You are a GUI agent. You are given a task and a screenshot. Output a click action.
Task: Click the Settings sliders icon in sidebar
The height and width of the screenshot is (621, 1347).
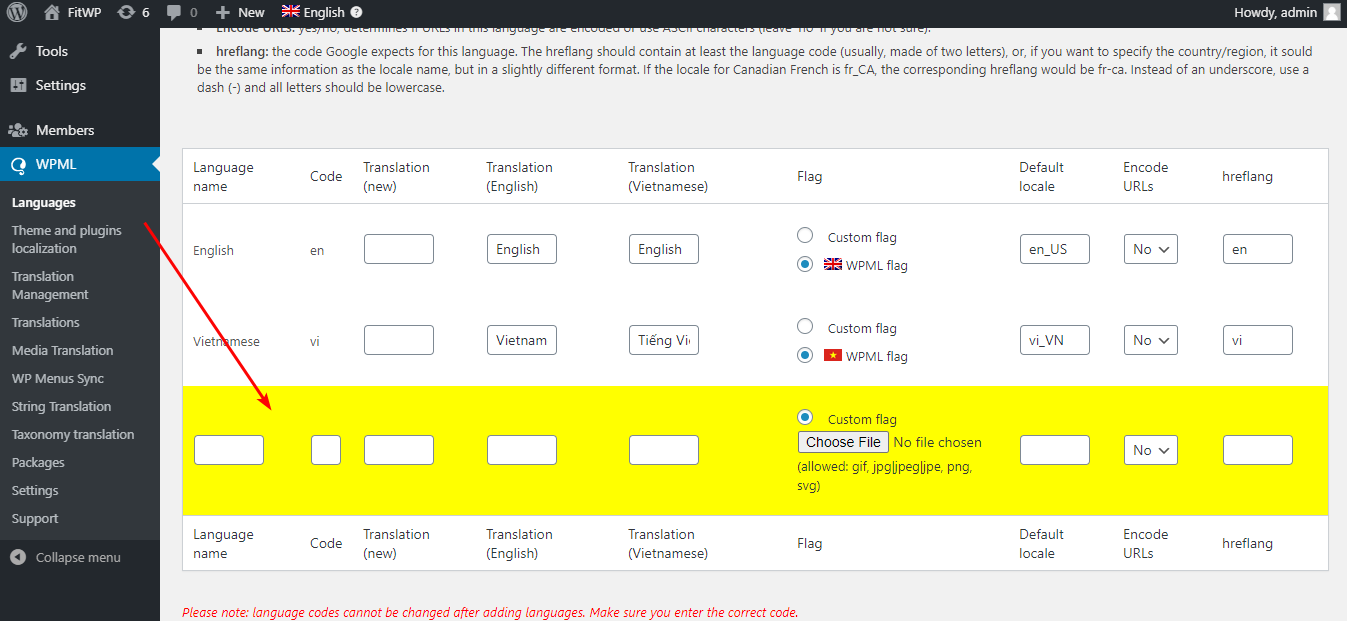(x=18, y=85)
